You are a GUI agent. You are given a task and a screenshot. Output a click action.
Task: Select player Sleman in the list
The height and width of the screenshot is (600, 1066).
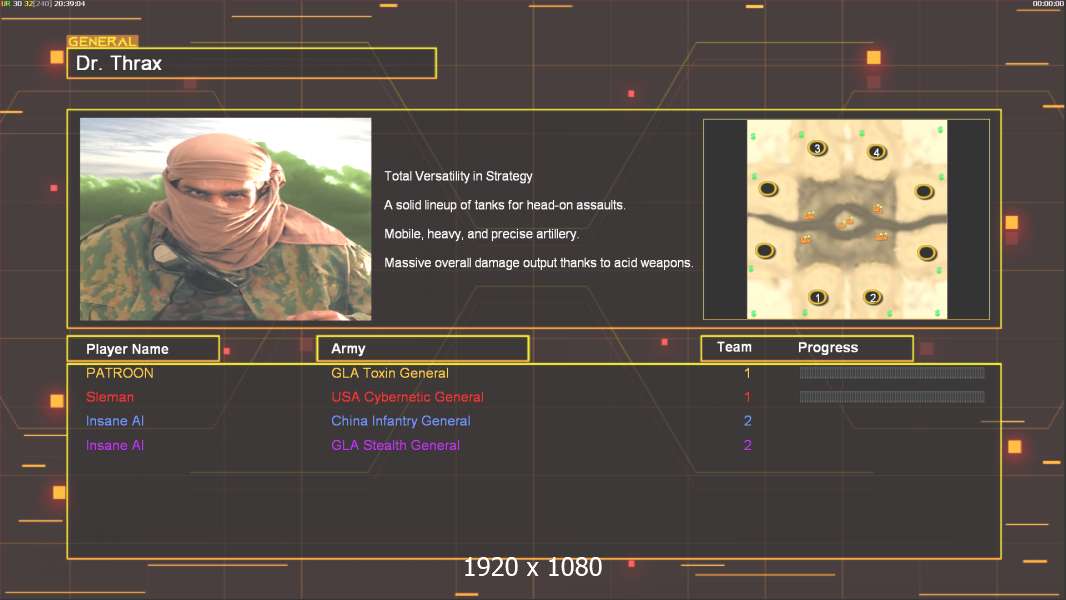coord(109,397)
